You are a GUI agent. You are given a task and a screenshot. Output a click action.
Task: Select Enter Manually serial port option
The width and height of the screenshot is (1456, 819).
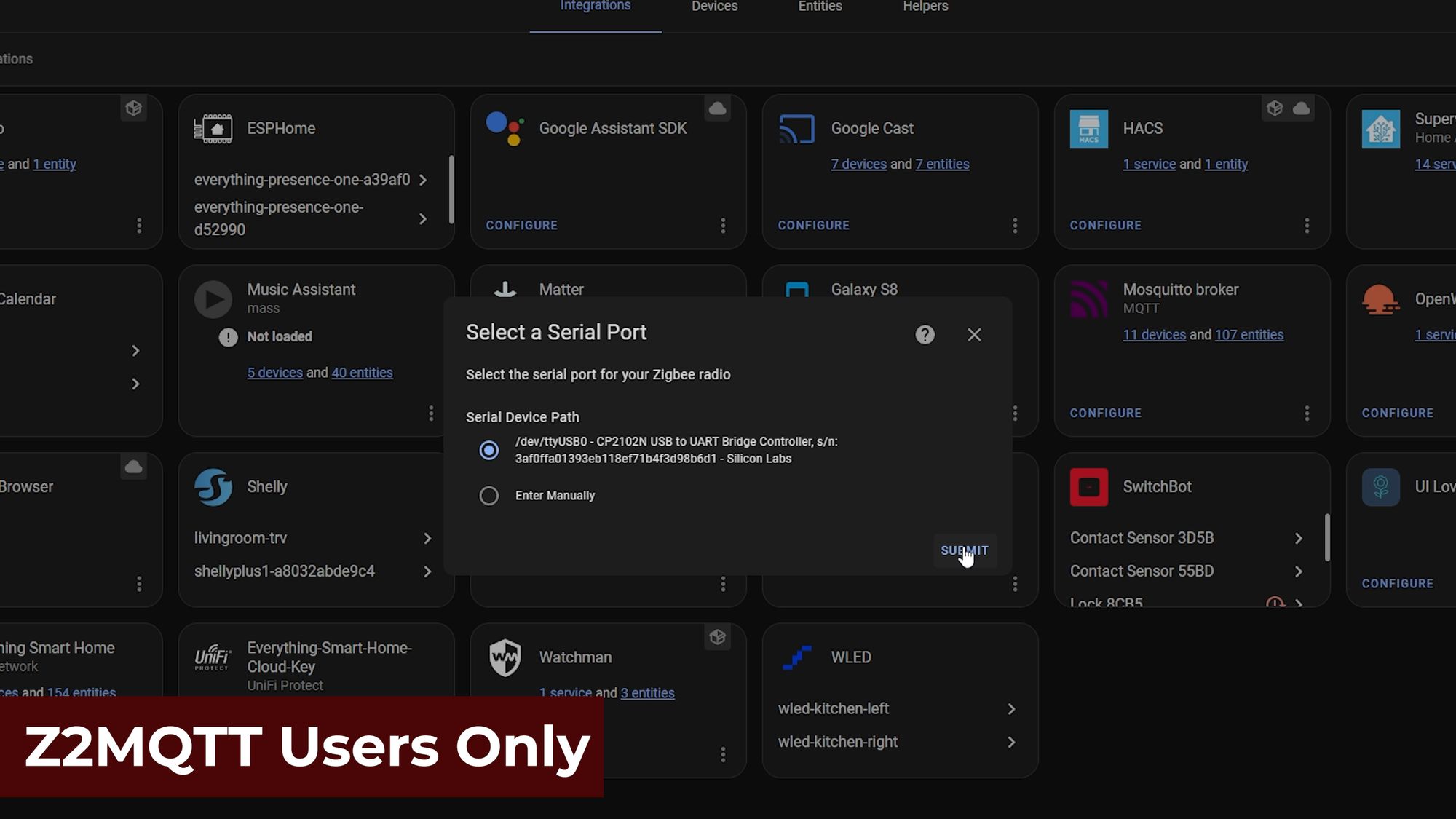pyautogui.click(x=489, y=494)
